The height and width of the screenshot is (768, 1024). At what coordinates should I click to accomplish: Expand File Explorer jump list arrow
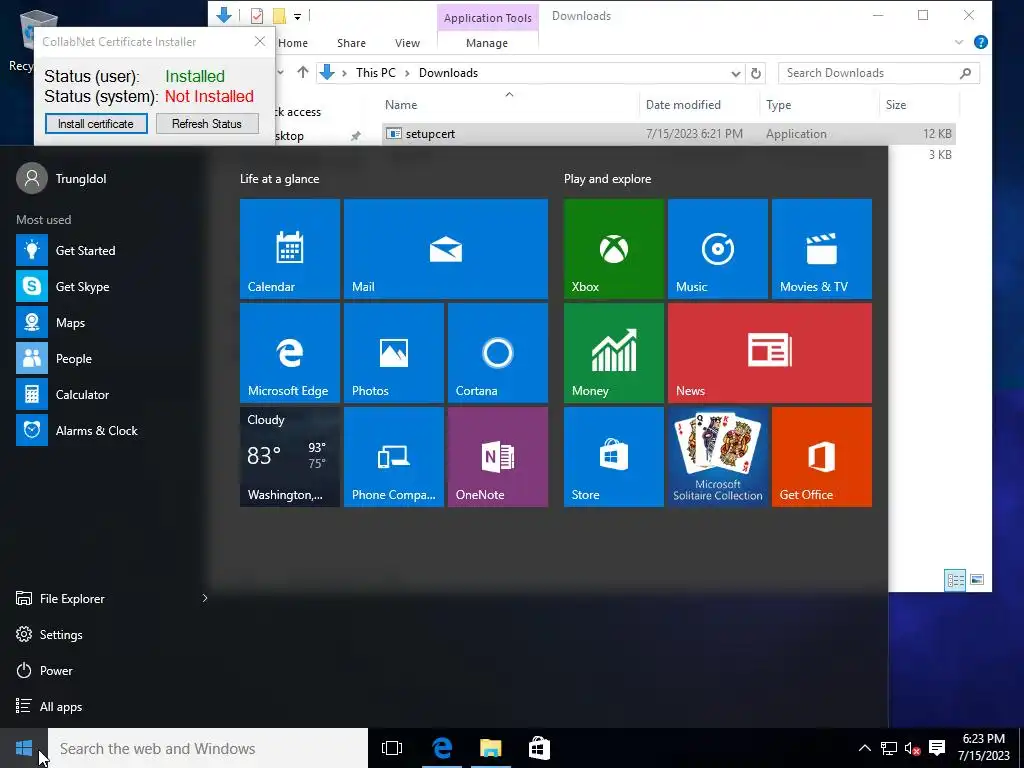(x=204, y=598)
